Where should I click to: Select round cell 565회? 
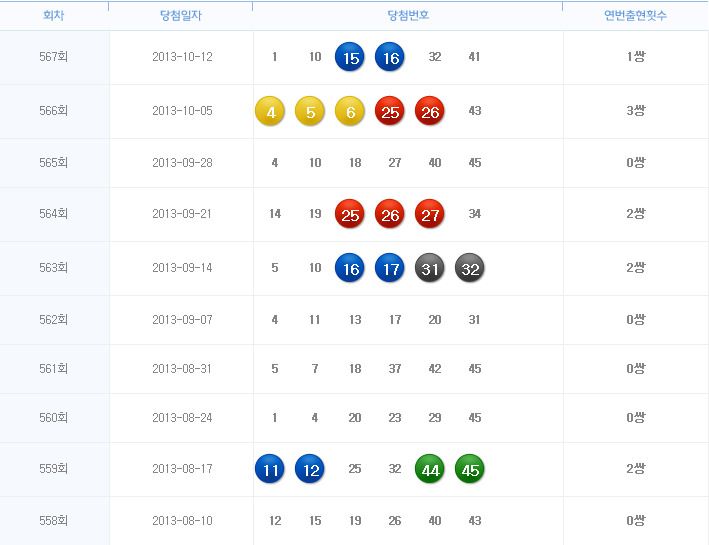click(54, 162)
